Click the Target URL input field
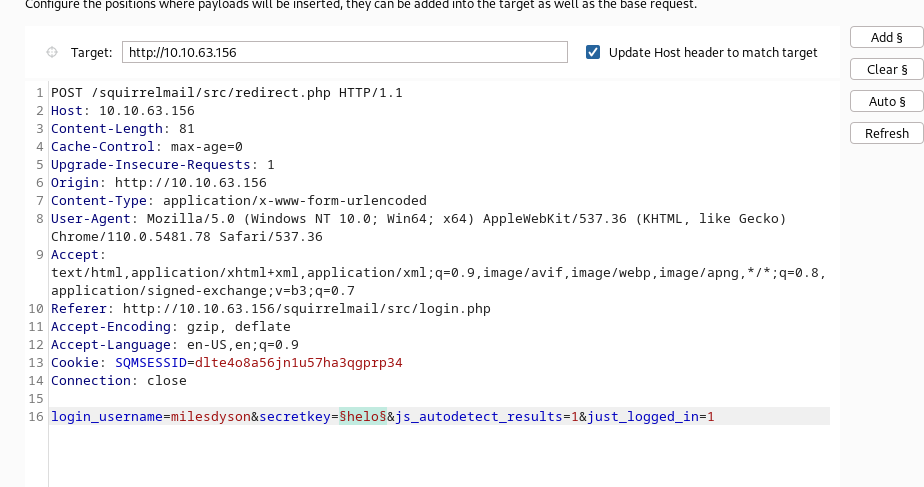 344,52
